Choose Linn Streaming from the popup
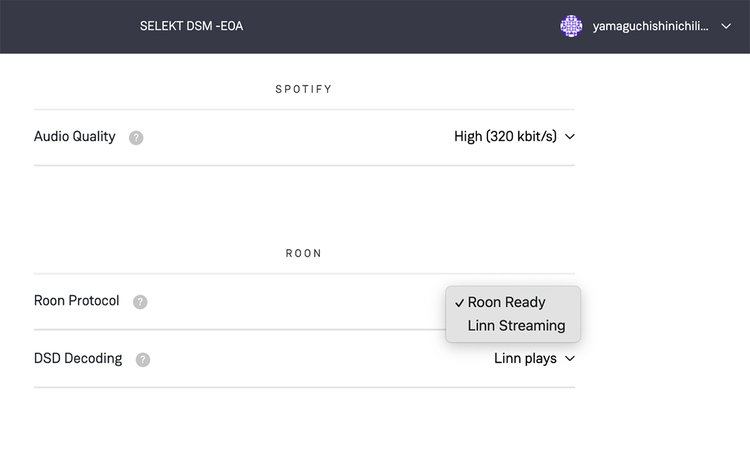 (516, 326)
